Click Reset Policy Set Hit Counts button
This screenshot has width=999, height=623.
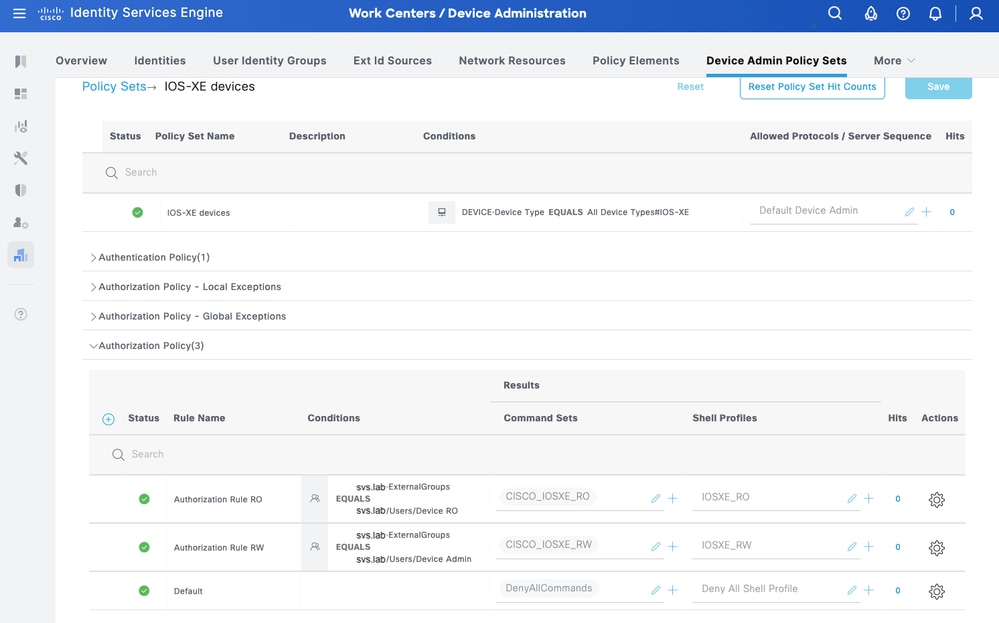tap(812, 87)
